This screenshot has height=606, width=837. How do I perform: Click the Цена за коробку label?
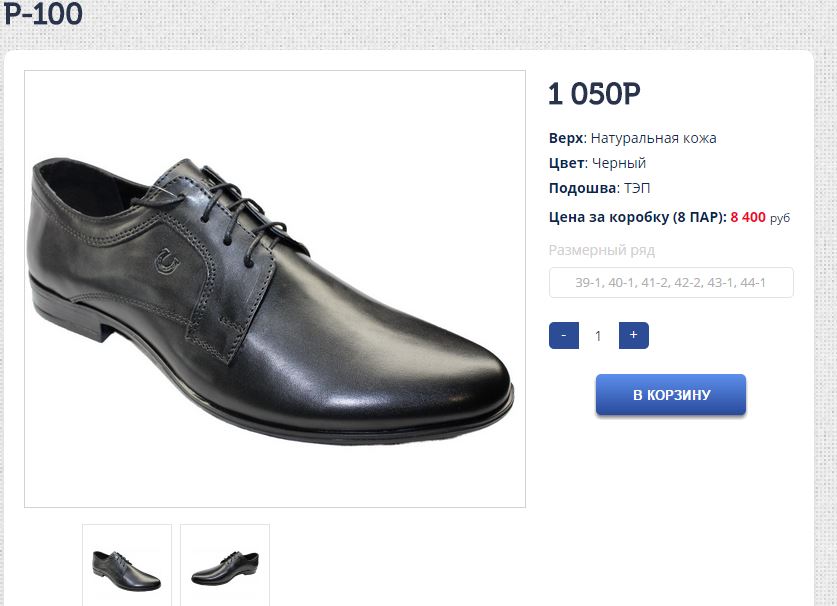pos(637,216)
